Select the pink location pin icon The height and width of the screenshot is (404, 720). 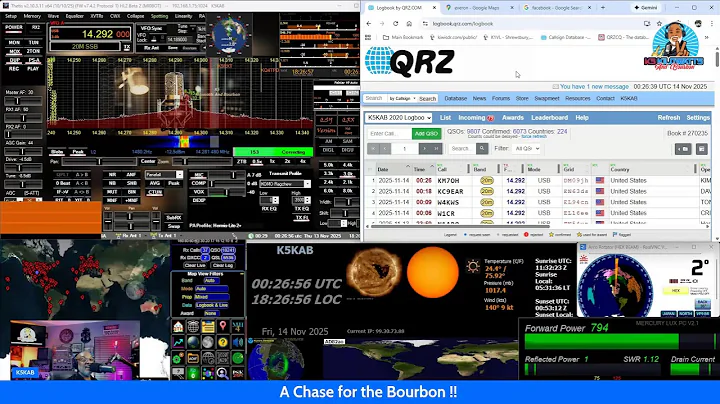point(223,326)
